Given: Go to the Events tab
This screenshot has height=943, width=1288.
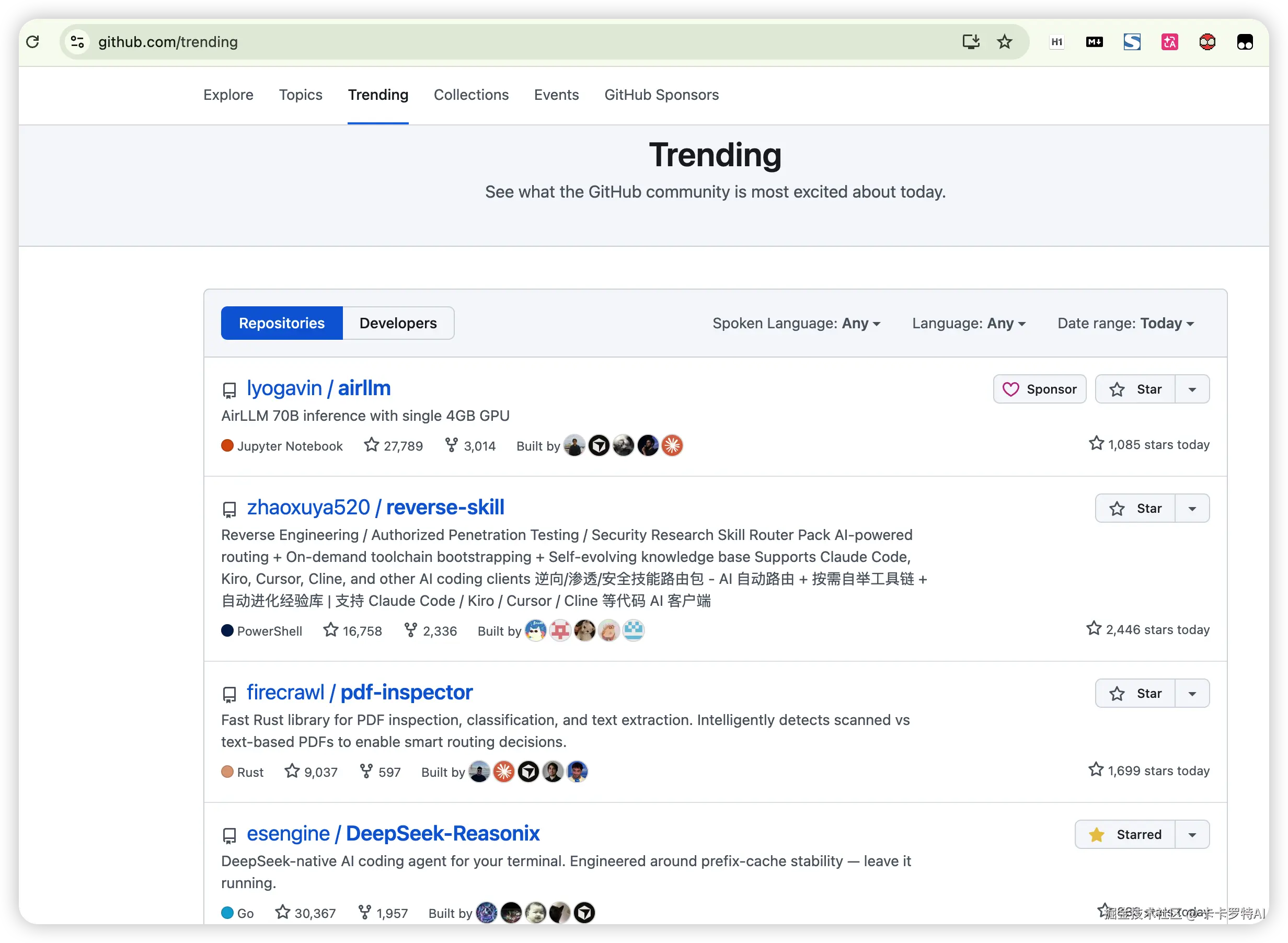Looking at the screenshot, I should click(x=556, y=95).
